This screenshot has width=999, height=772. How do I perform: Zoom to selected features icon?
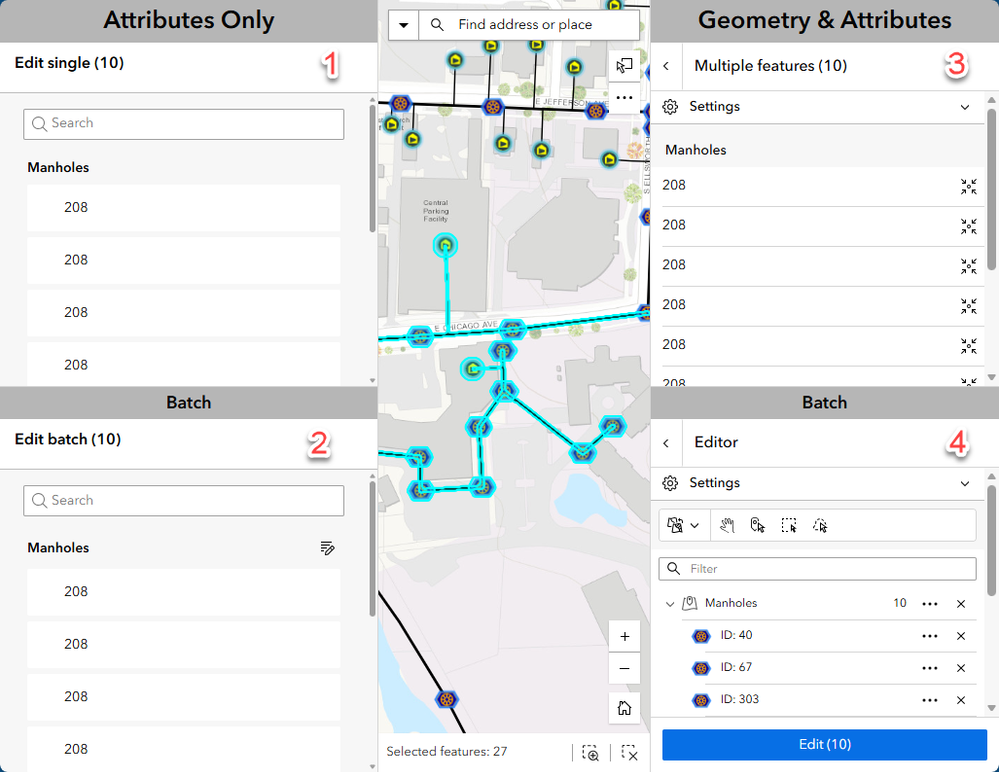pyautogui.click(x=591, y=753)
